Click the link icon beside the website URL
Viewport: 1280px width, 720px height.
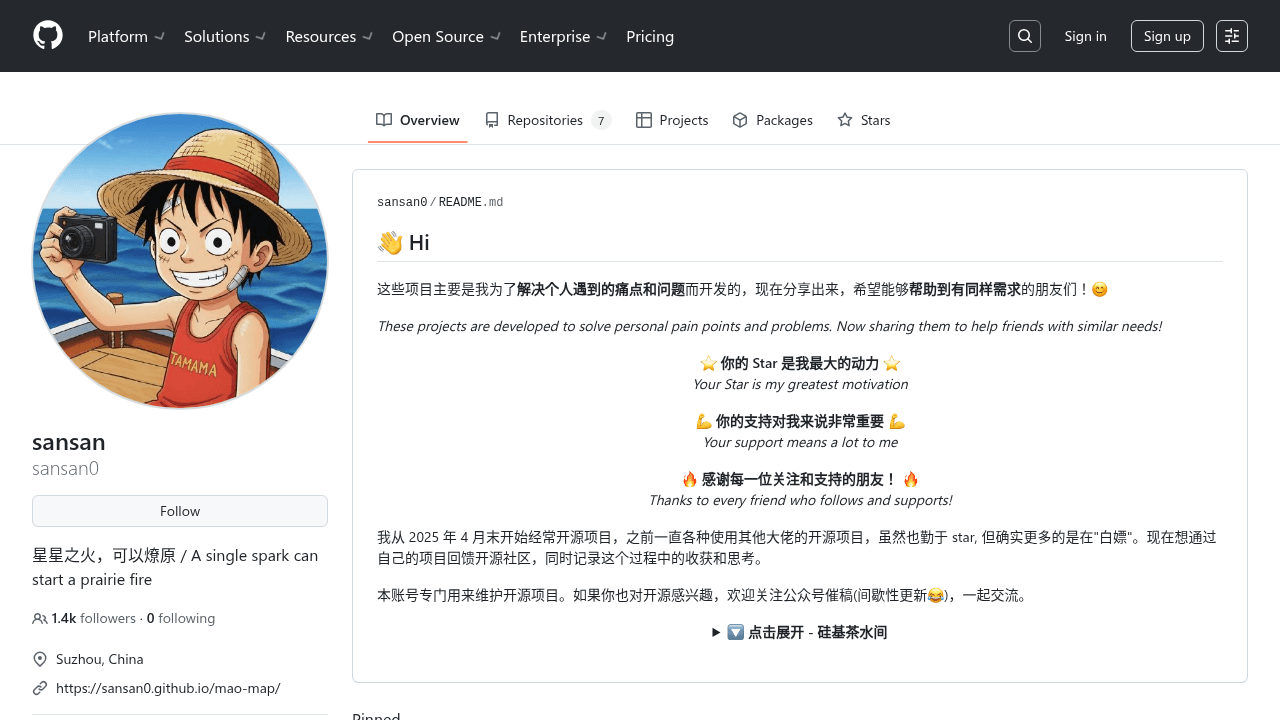tap(40, 688)
